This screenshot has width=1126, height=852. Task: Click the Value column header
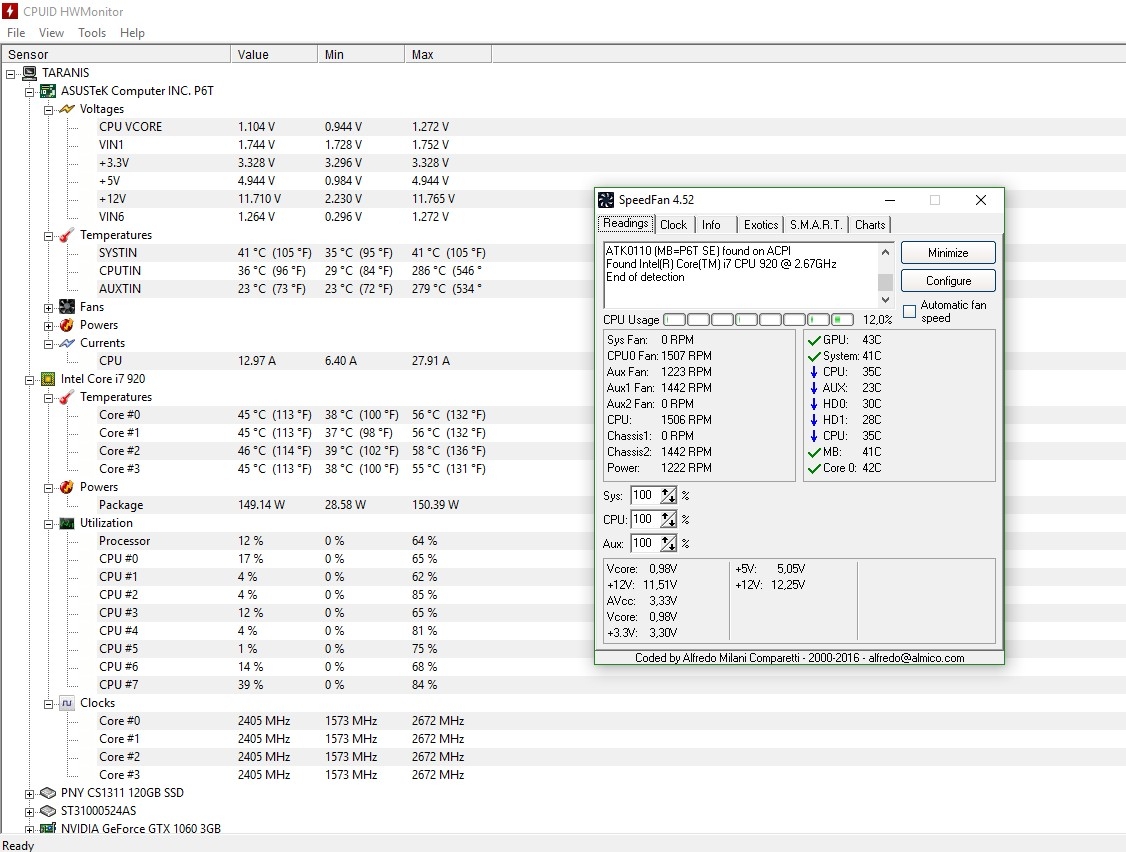(274, 55)
